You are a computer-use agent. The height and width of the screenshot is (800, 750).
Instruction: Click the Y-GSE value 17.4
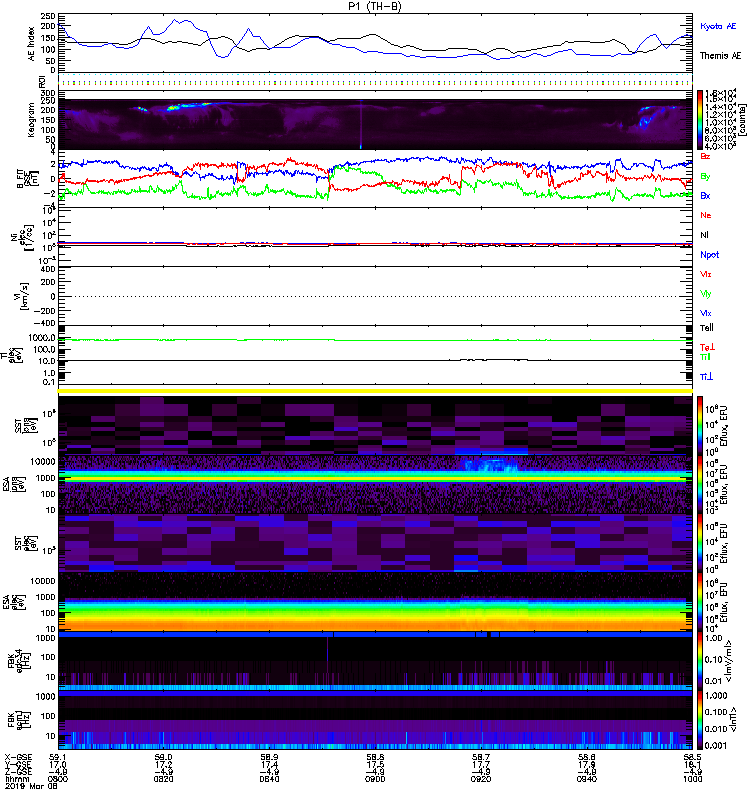(x=269, y=765)
